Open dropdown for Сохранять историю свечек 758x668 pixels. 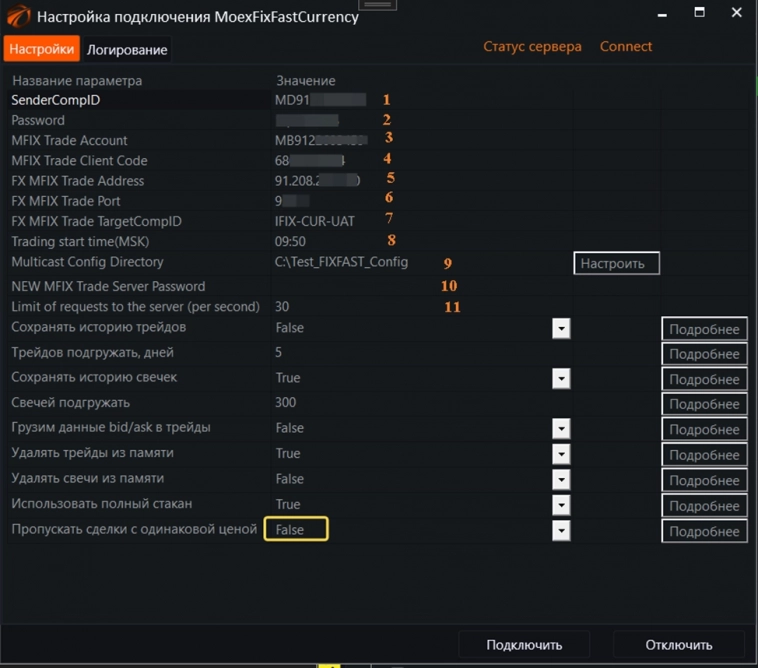pyautogui.click(x=561, y=379)
